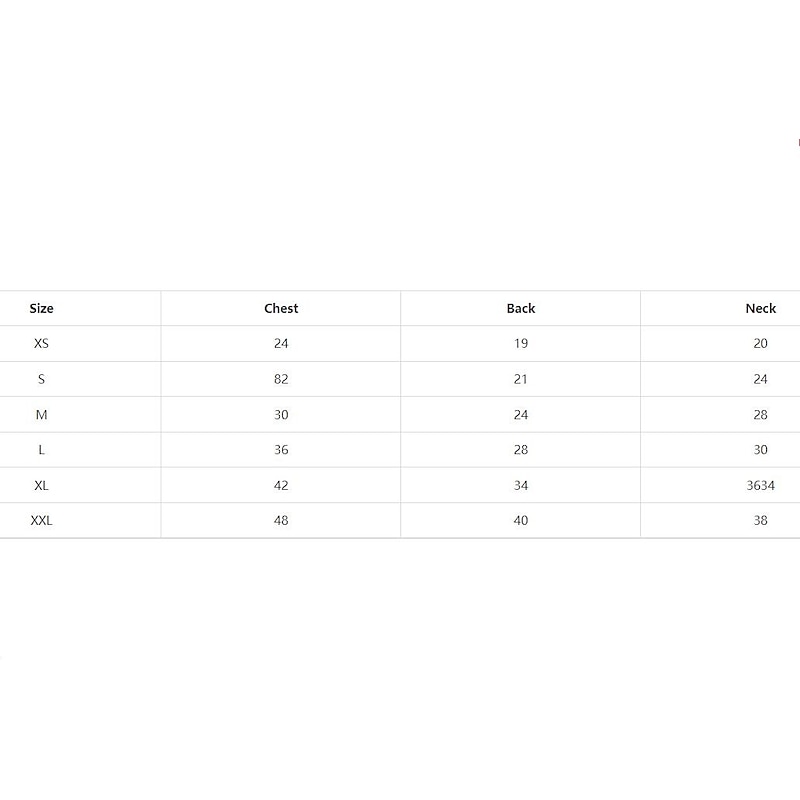800x800 pixels.
Task: Click the Back column header
Action: (x=521, y=308)
